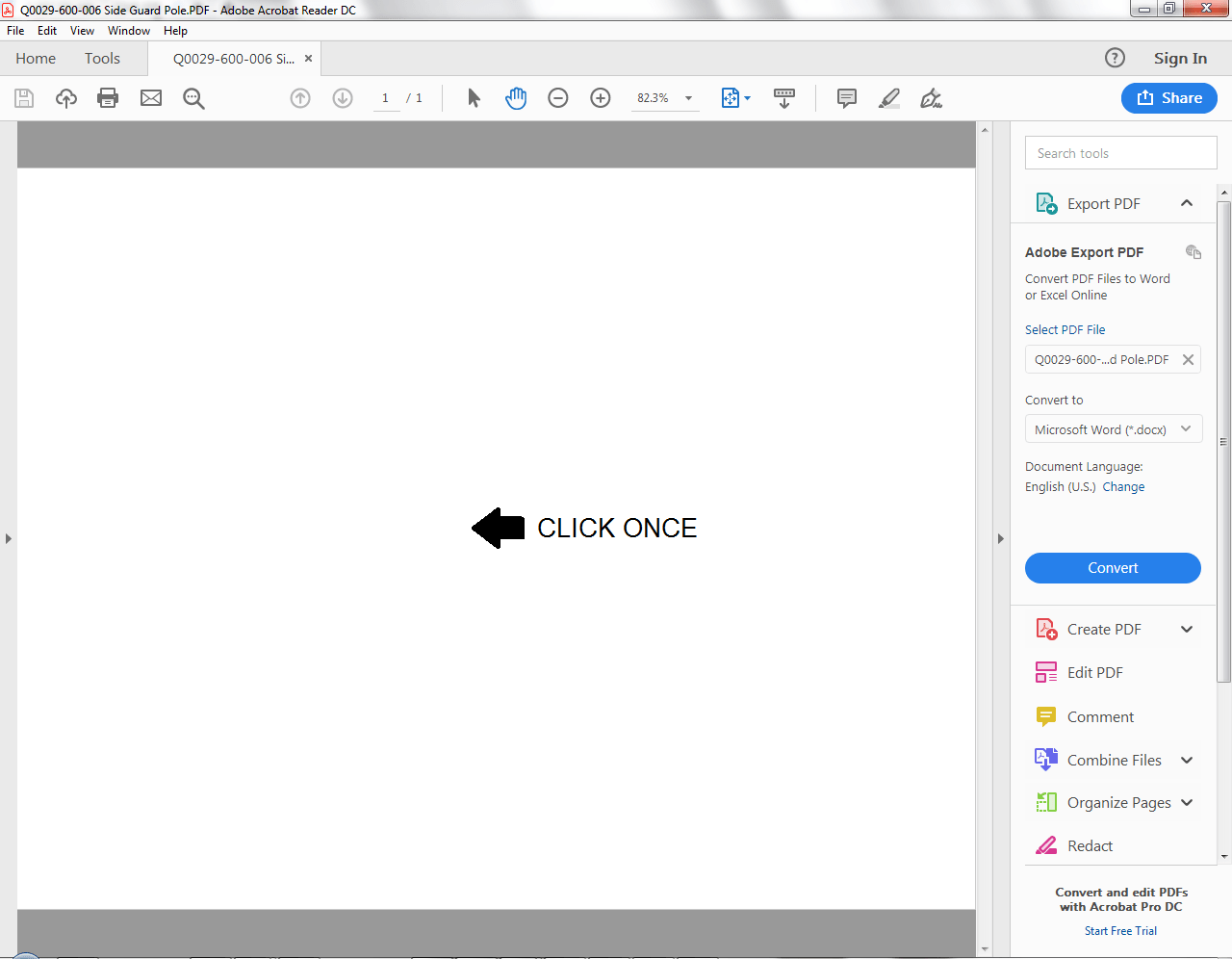This screenshot has height=959, width=1232.
Task: Click the upload to cloud icon
Action: [66, 98]
